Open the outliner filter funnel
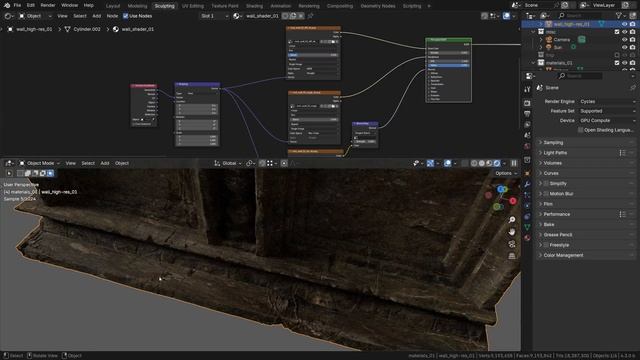 point(620,16)
